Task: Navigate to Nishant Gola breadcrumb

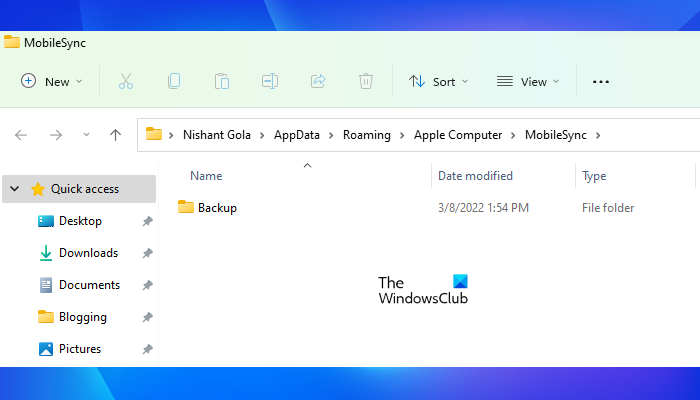Action: 217,135
